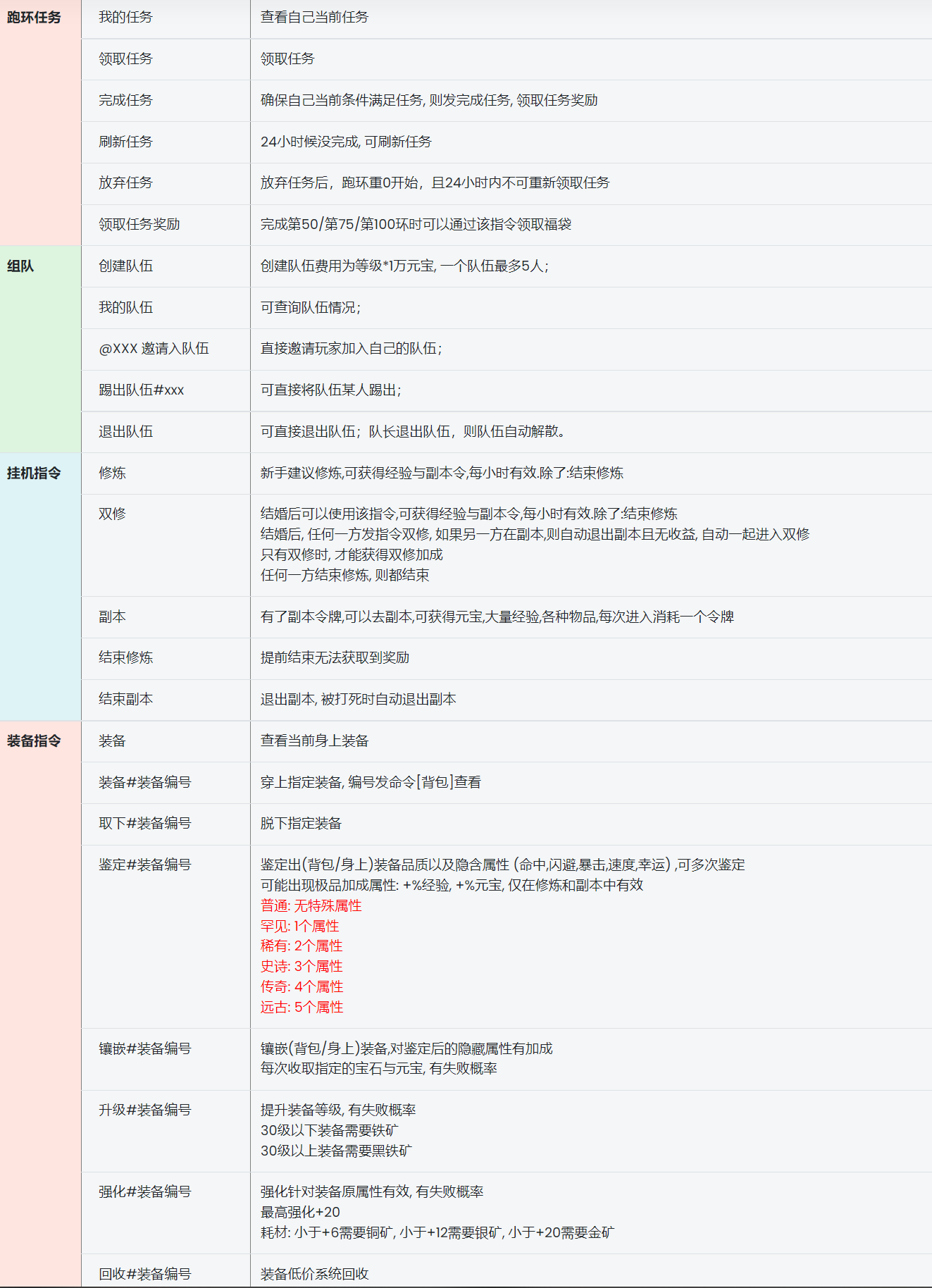Select the 组队 category cell
This screenshot has width=932, height=1288.
pos(40,349)
